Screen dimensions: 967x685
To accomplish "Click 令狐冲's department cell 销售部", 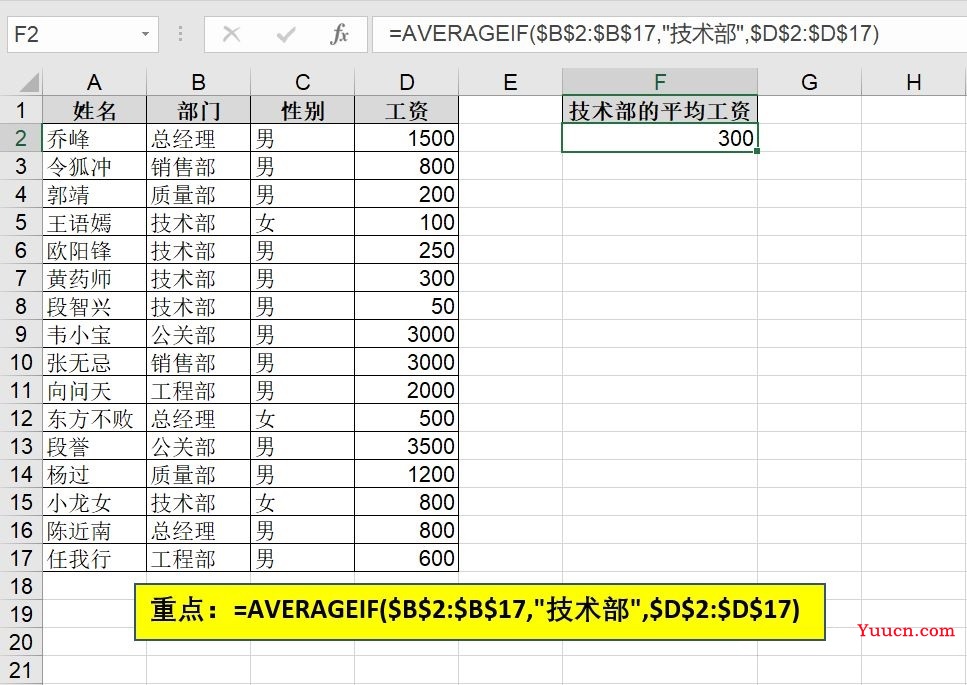I will (x=198, y=166).
